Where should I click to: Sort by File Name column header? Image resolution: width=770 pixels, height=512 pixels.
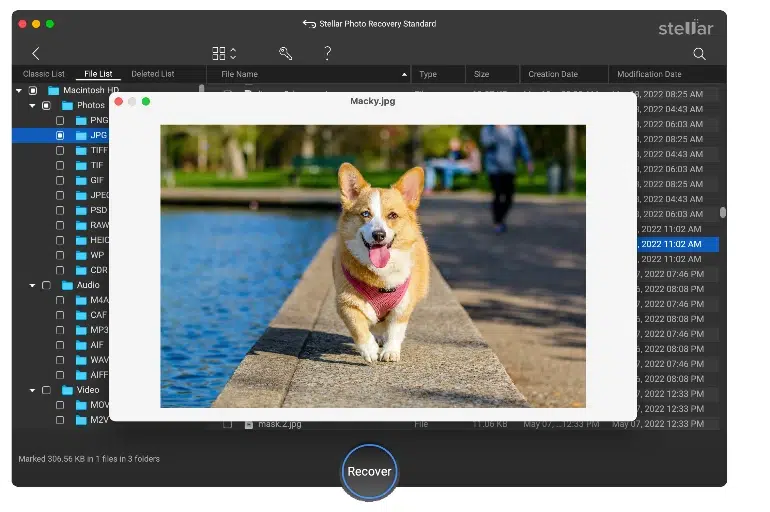tap(240, 74)
